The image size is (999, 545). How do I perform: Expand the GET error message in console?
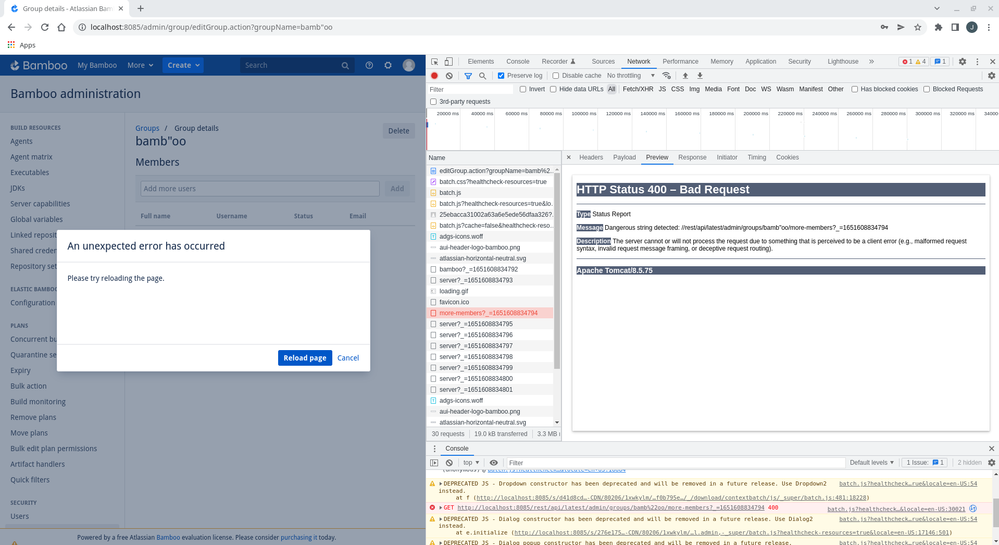[x=440, y=508]
